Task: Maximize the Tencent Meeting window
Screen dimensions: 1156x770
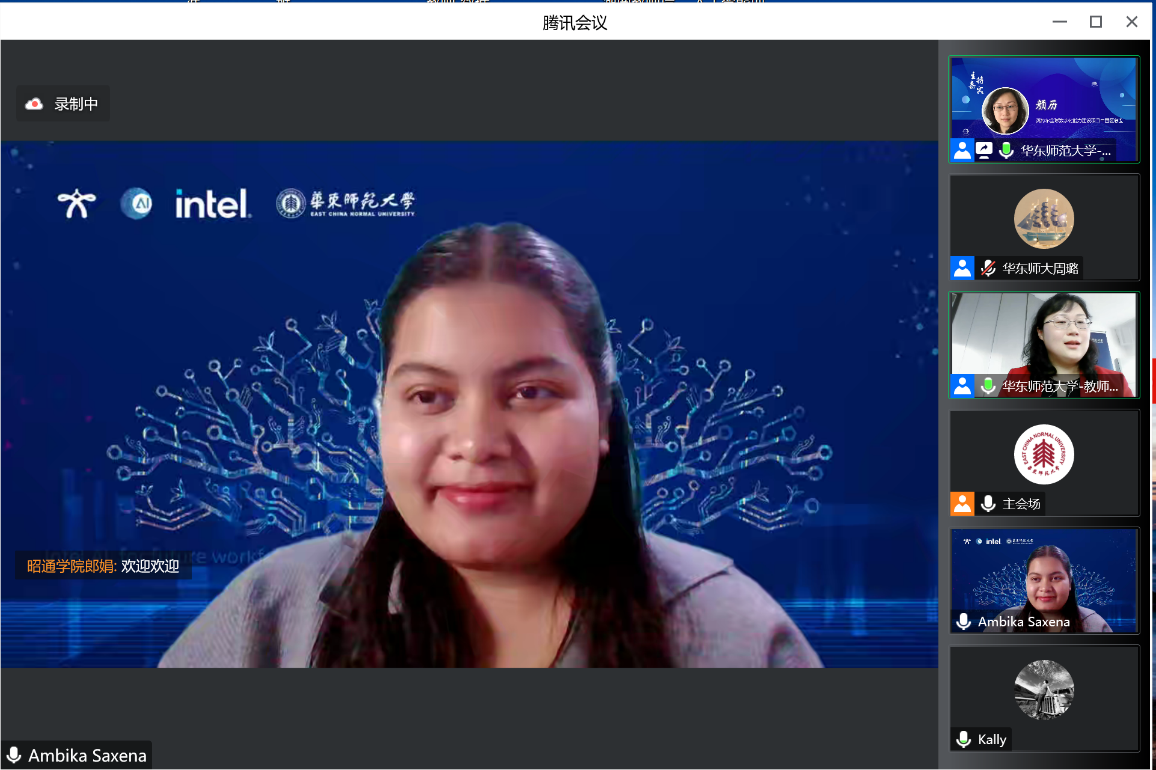Action: [x=1096, y=22]
